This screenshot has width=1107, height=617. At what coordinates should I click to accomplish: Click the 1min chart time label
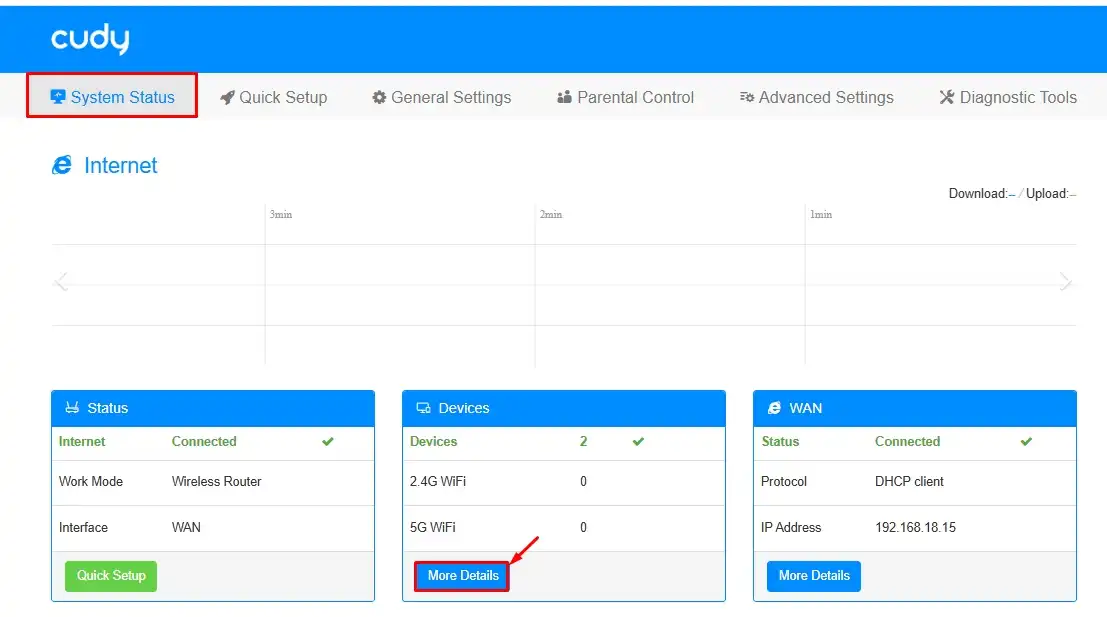point(821,214)
